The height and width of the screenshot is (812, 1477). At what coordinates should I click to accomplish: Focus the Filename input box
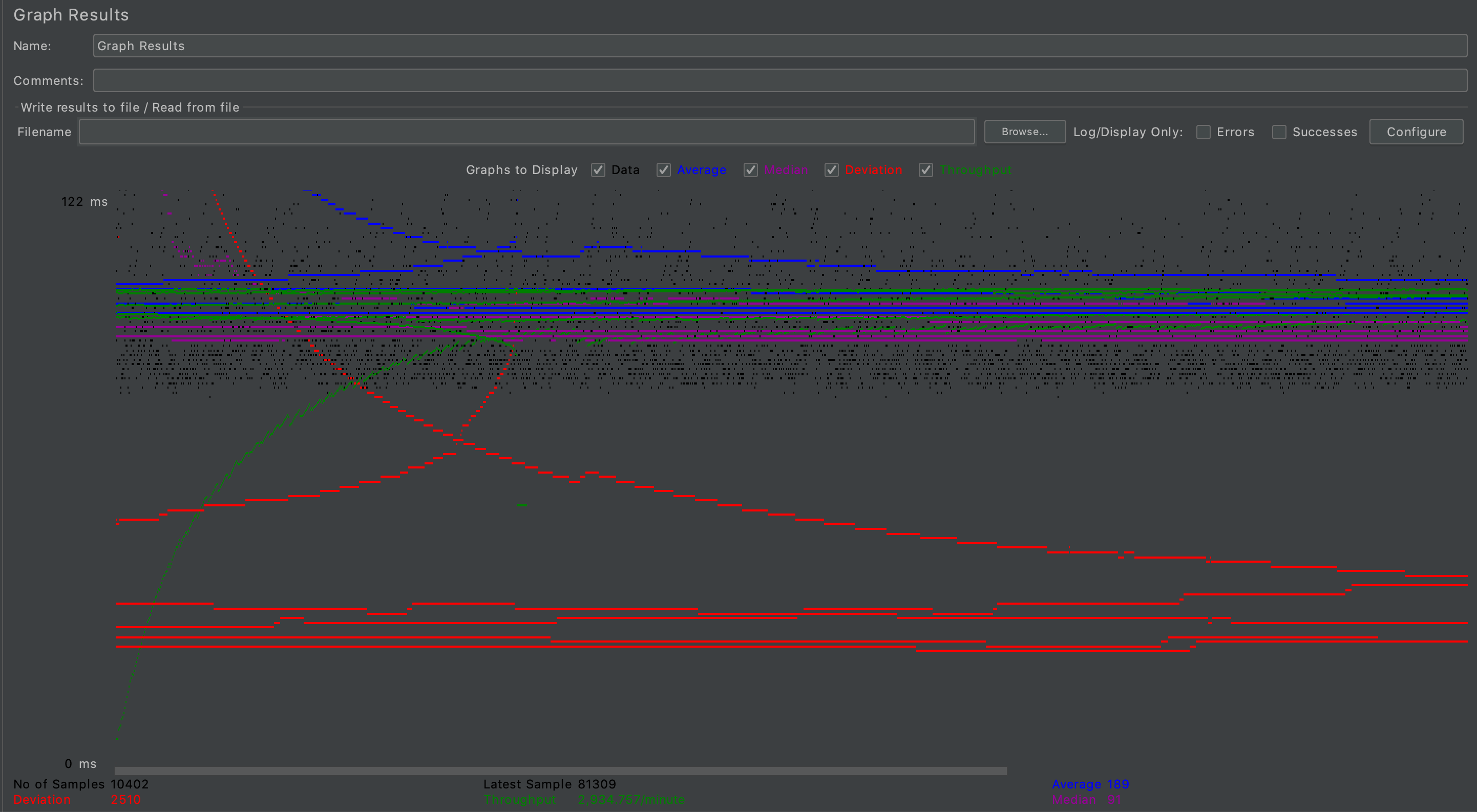[x=526, y=132]
